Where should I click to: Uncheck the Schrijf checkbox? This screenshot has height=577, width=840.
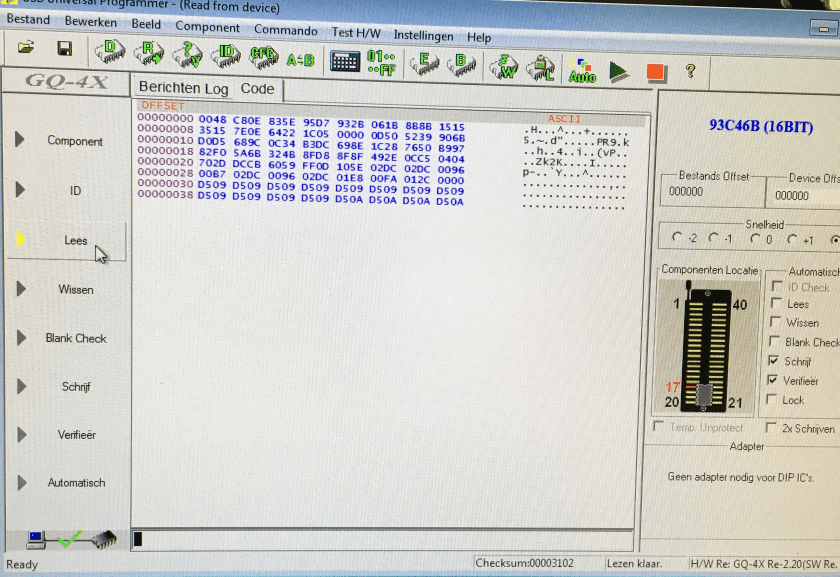774,361
